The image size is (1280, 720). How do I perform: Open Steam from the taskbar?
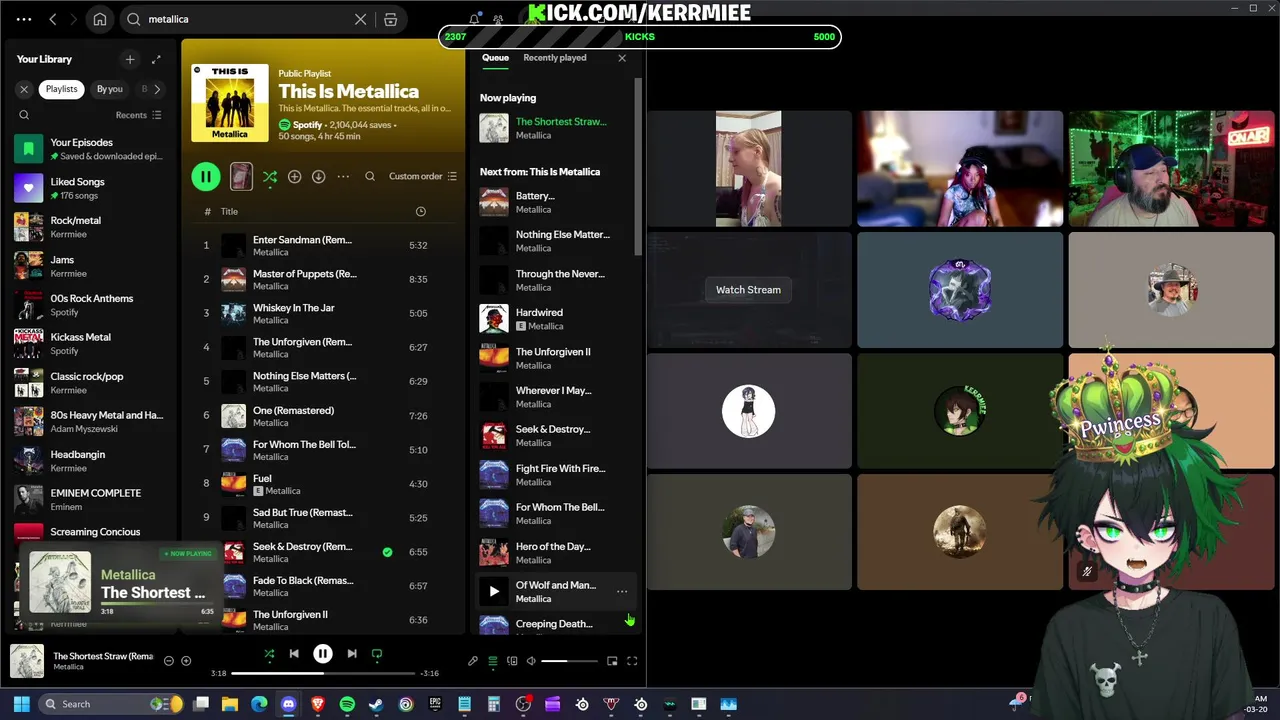376,704
